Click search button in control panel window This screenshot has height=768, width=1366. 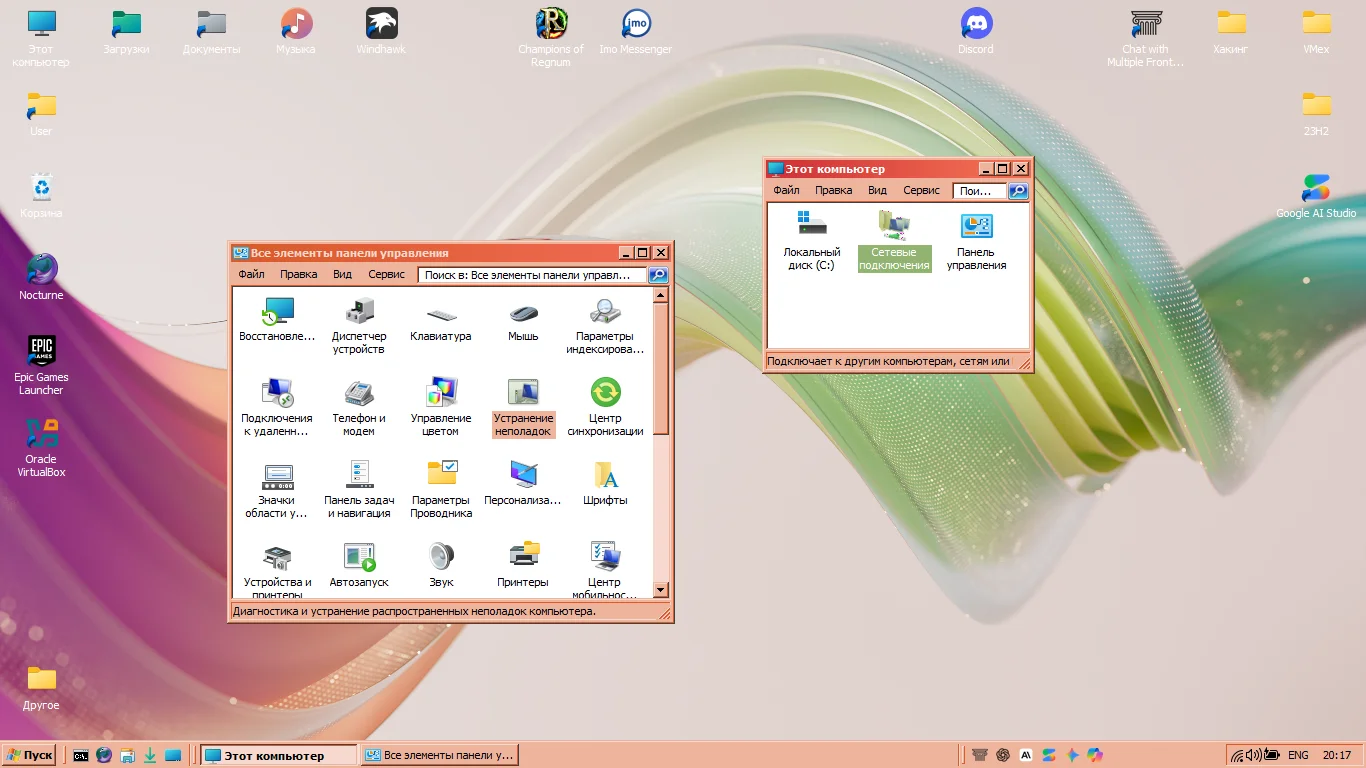pyautogui.click(x=658, y=275)
